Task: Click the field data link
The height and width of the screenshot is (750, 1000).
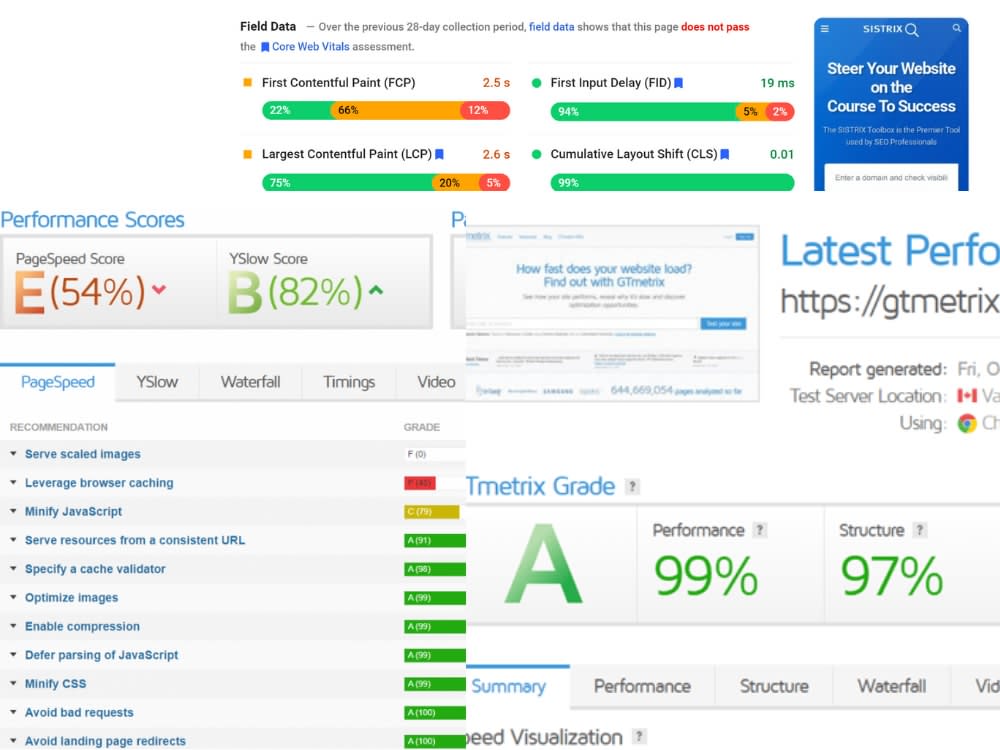Action: pos(551,27)
